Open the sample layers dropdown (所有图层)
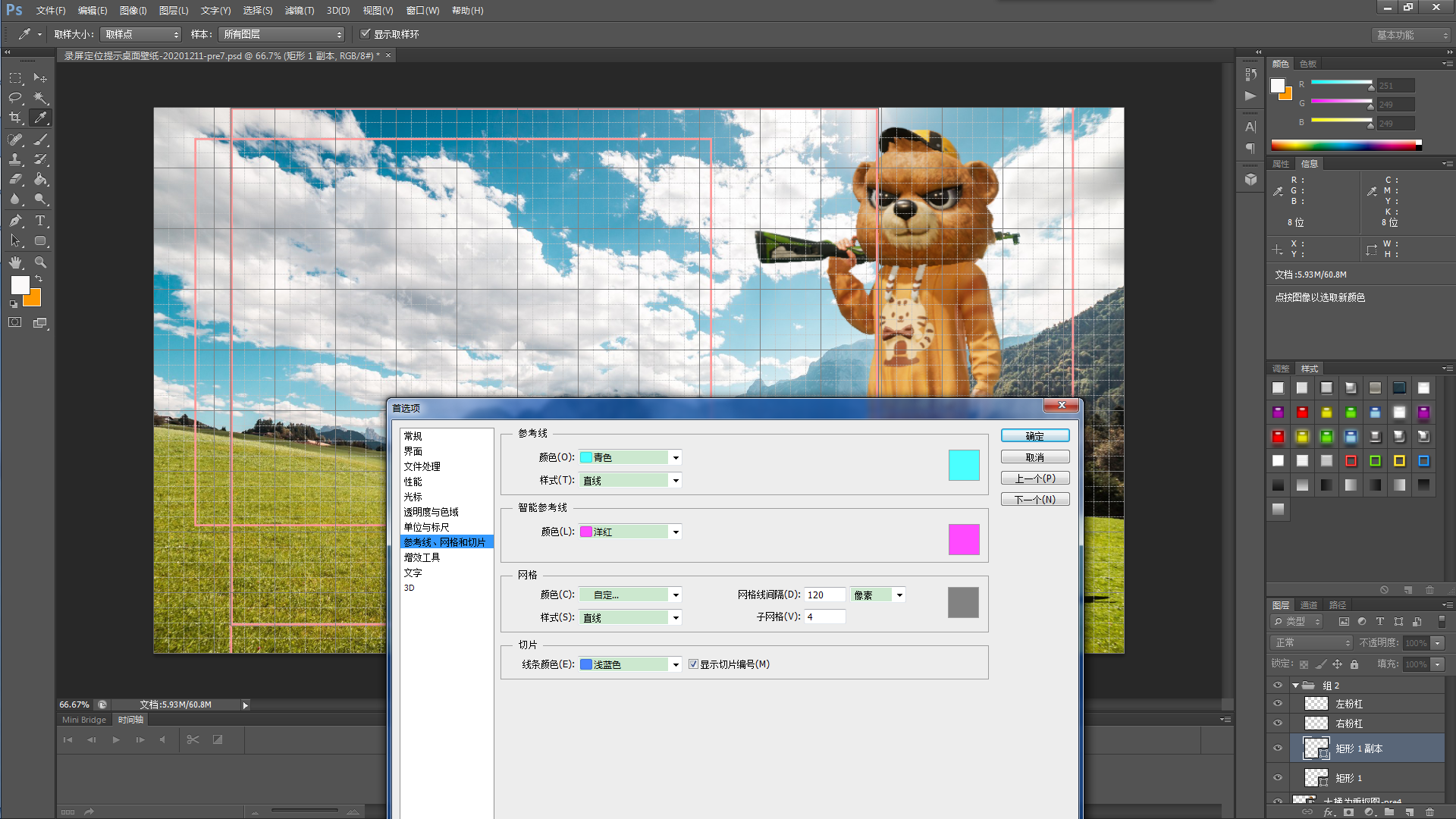Viewport: 1456px width, 819px height. pos(281,34)
